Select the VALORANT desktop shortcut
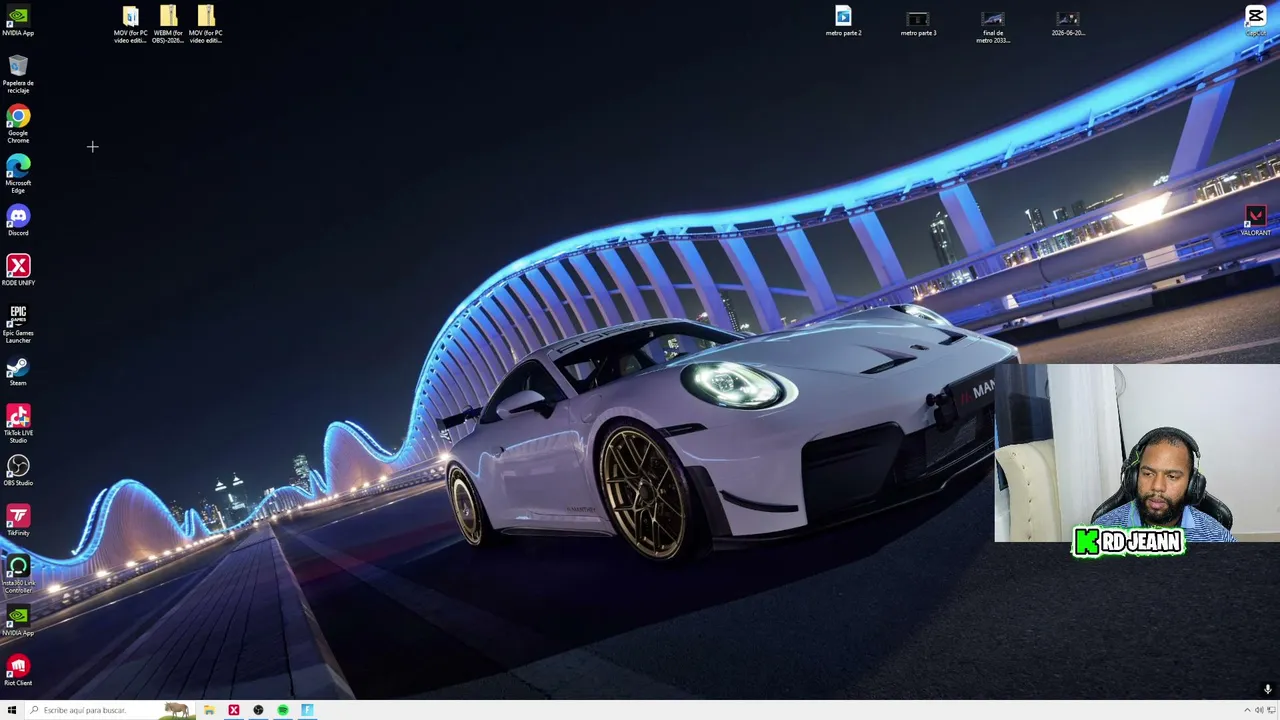 pyautogui.click(x=1255, y=221)
